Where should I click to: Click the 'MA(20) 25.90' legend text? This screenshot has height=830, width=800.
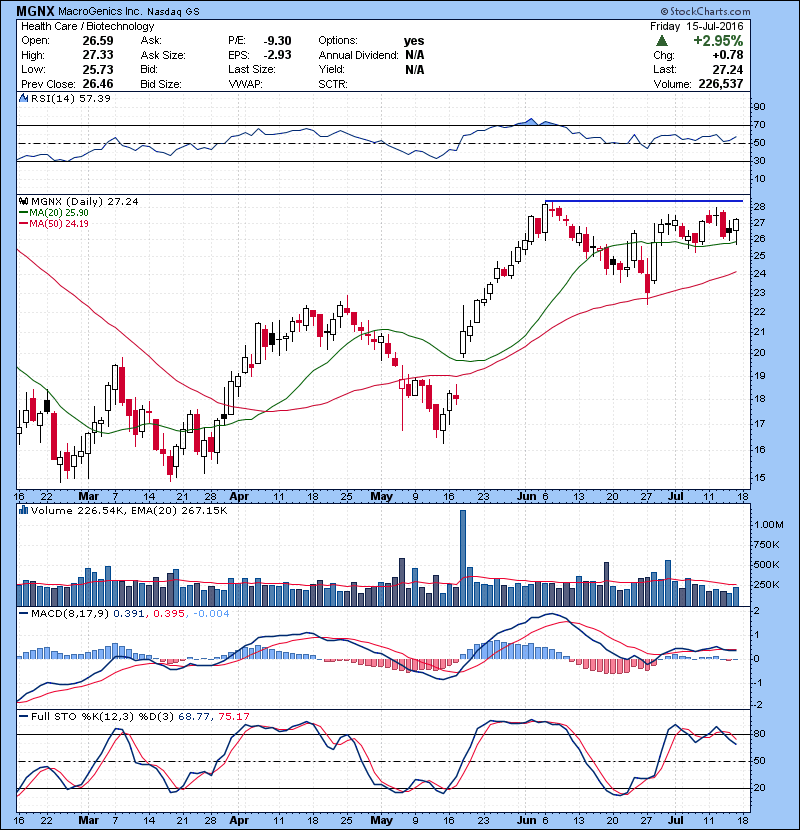59,212
